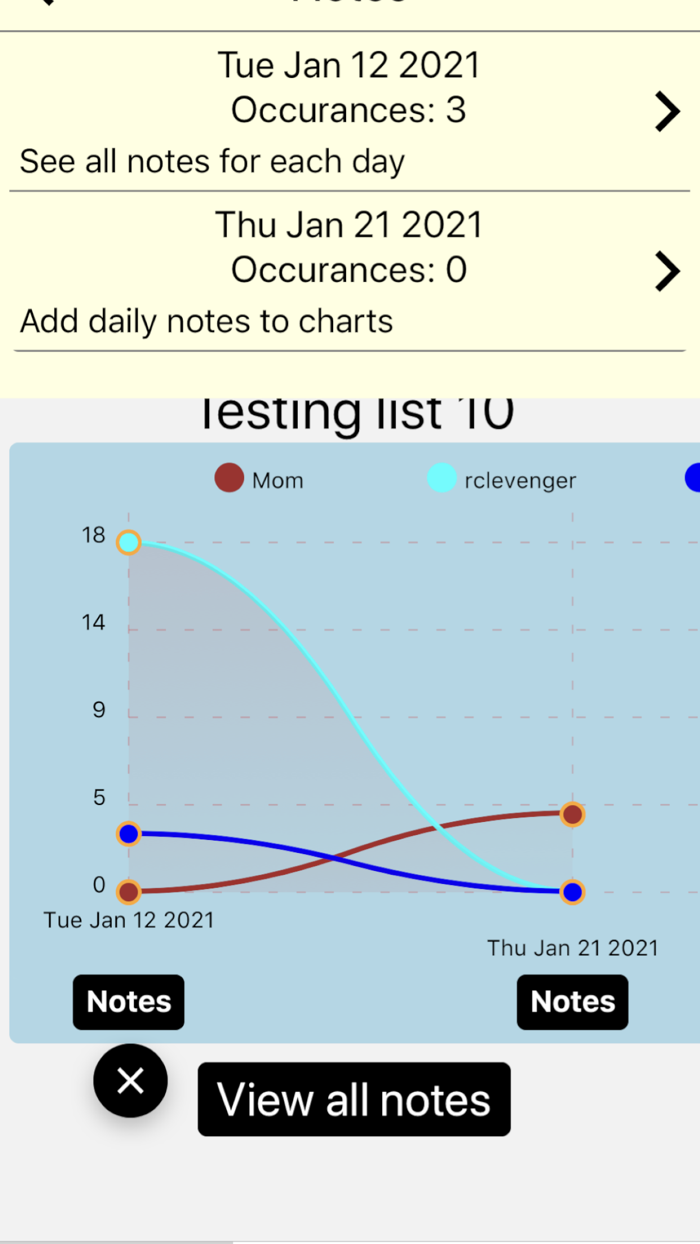
Task: Tap the Testing list 10 chart title
Action: (x=357, y=410)
